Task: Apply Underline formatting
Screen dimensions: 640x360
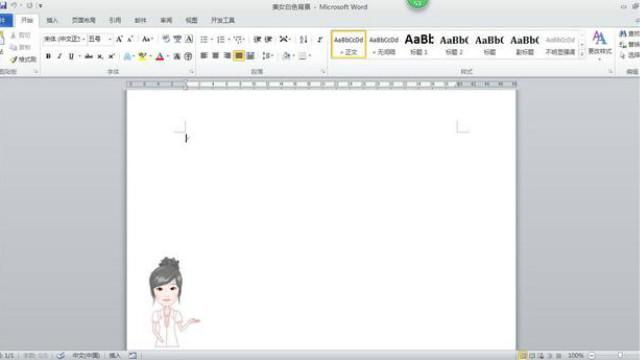Action: click(71, 56)
